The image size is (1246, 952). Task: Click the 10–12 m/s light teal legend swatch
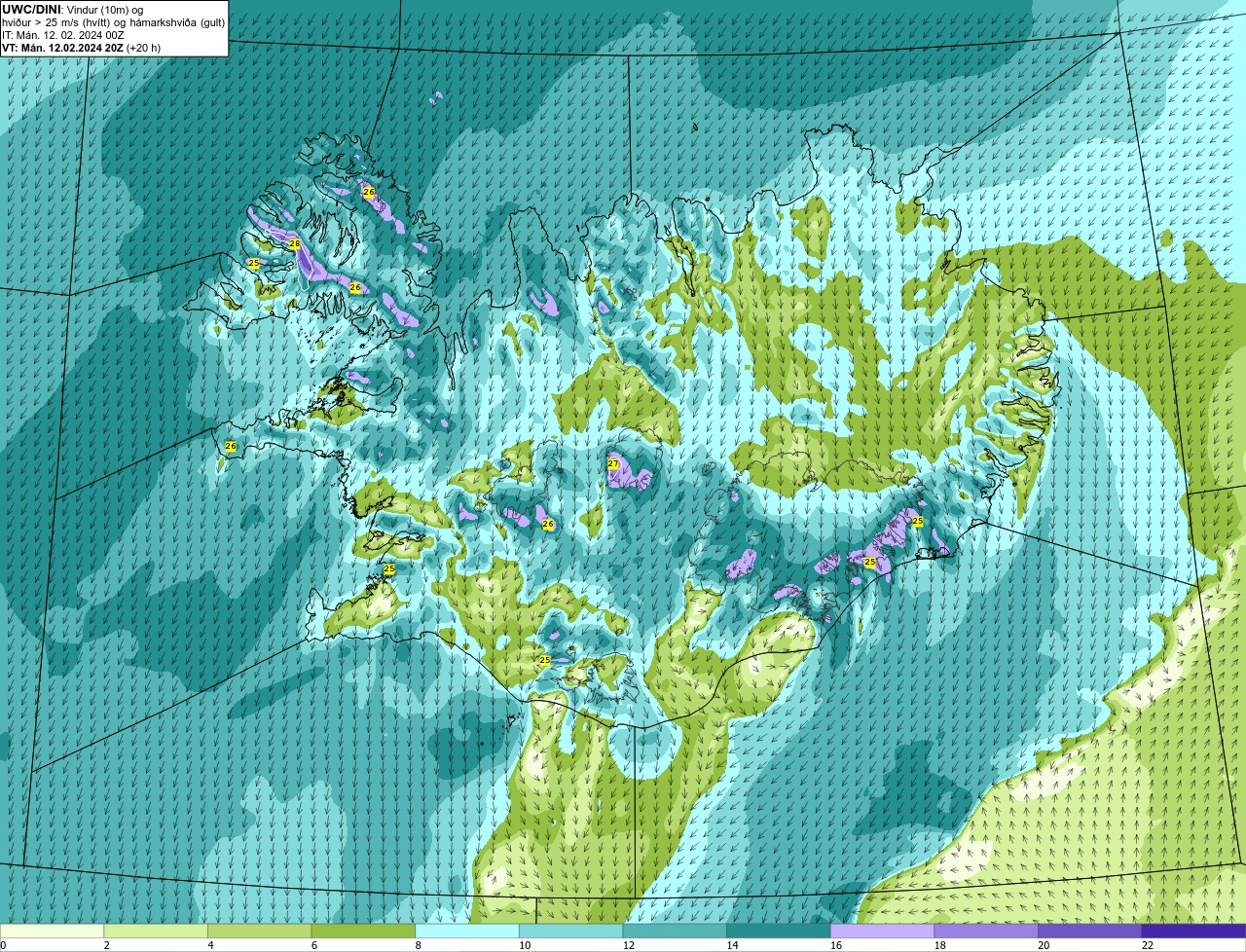[571, 931]
